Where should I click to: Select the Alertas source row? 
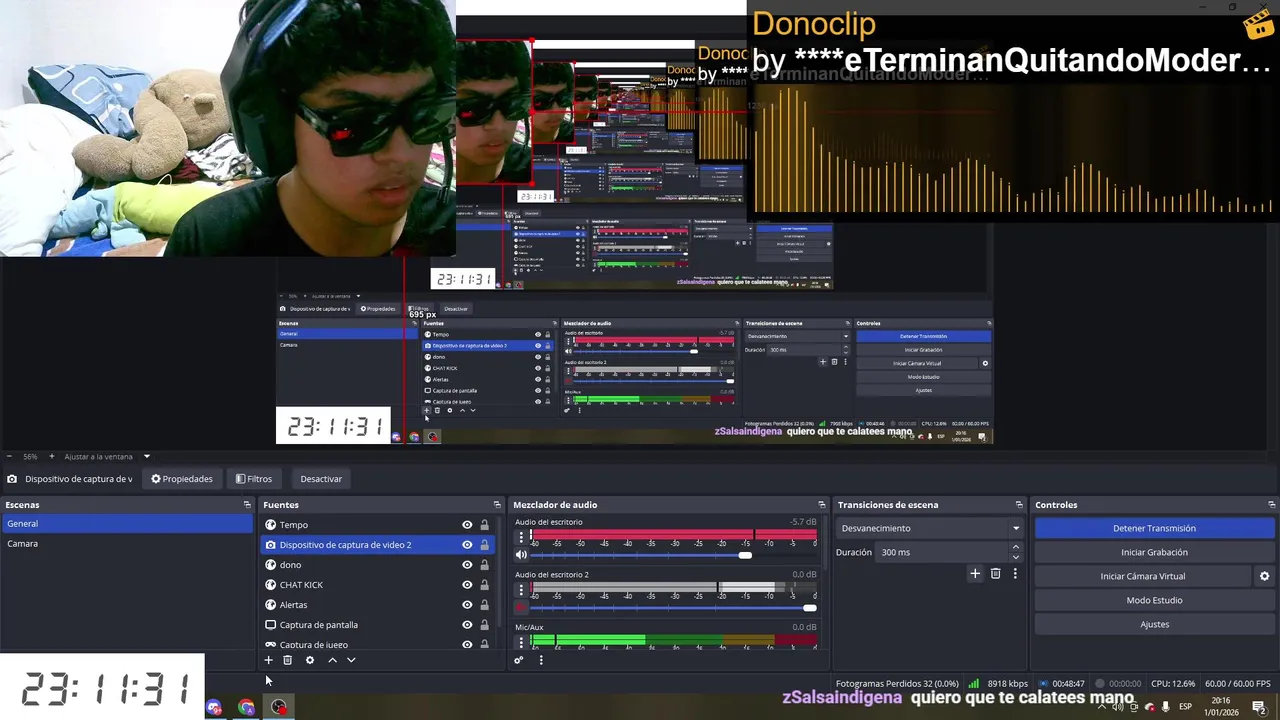pyautogui.click(x=378, y=605)
